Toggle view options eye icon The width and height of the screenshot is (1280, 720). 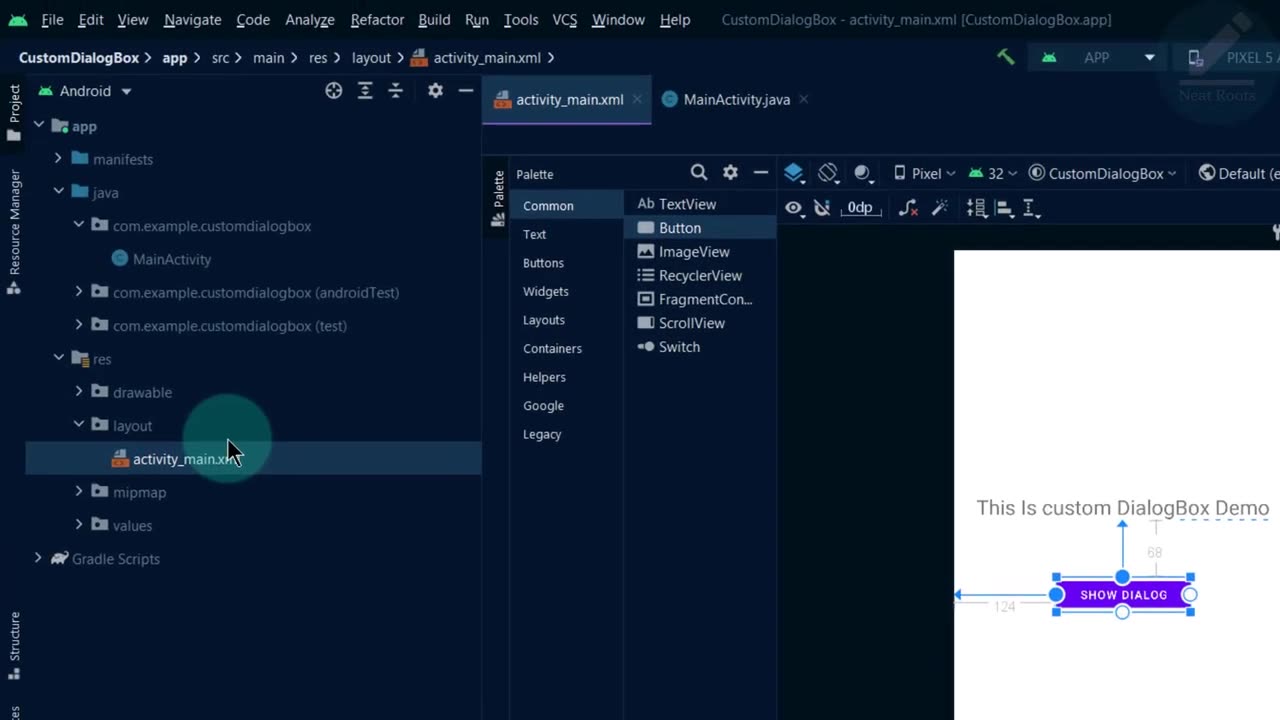pos(794,208)
